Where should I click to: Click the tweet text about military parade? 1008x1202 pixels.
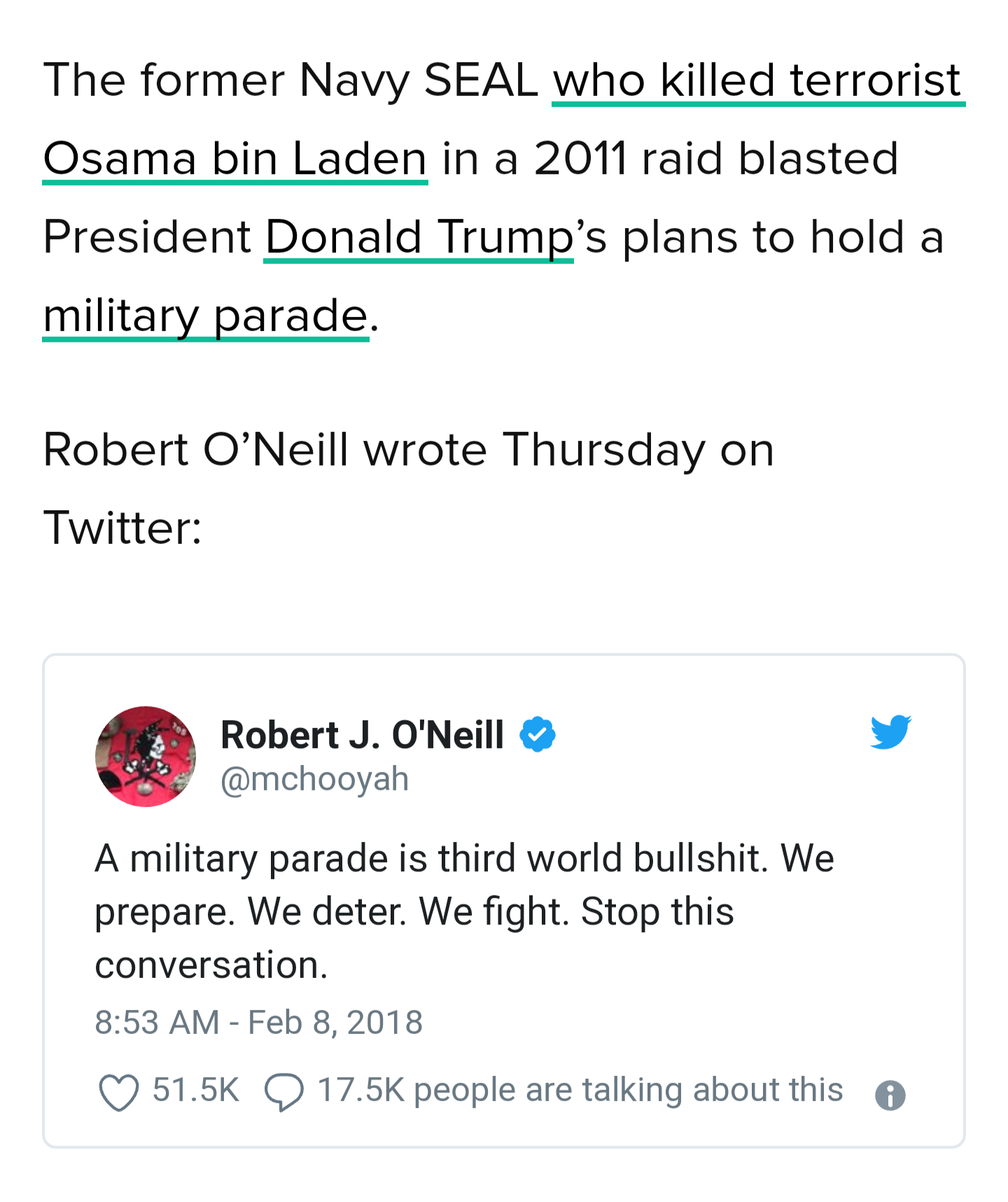point(463,911)
